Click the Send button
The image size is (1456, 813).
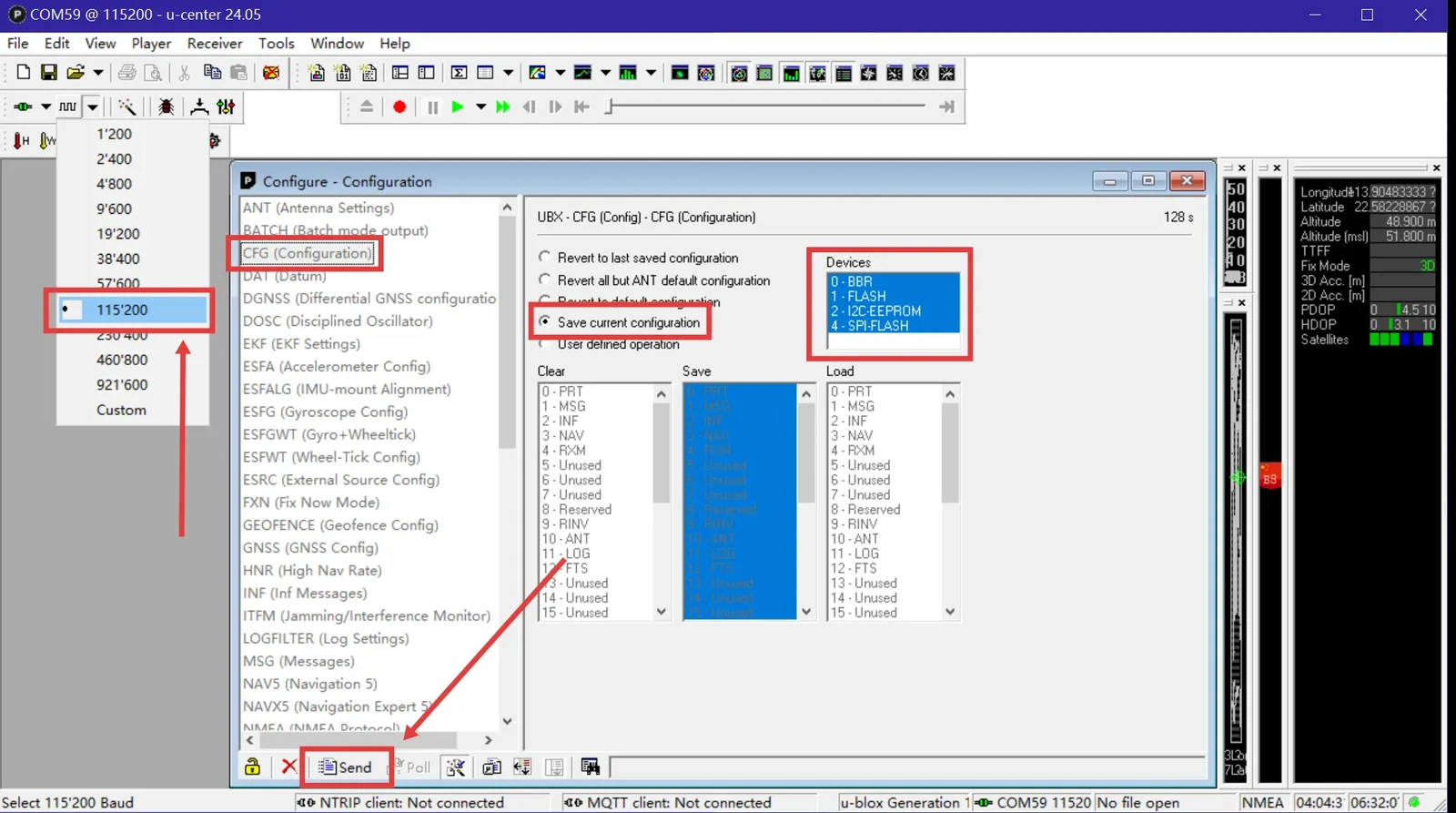(x=346, y=767)
